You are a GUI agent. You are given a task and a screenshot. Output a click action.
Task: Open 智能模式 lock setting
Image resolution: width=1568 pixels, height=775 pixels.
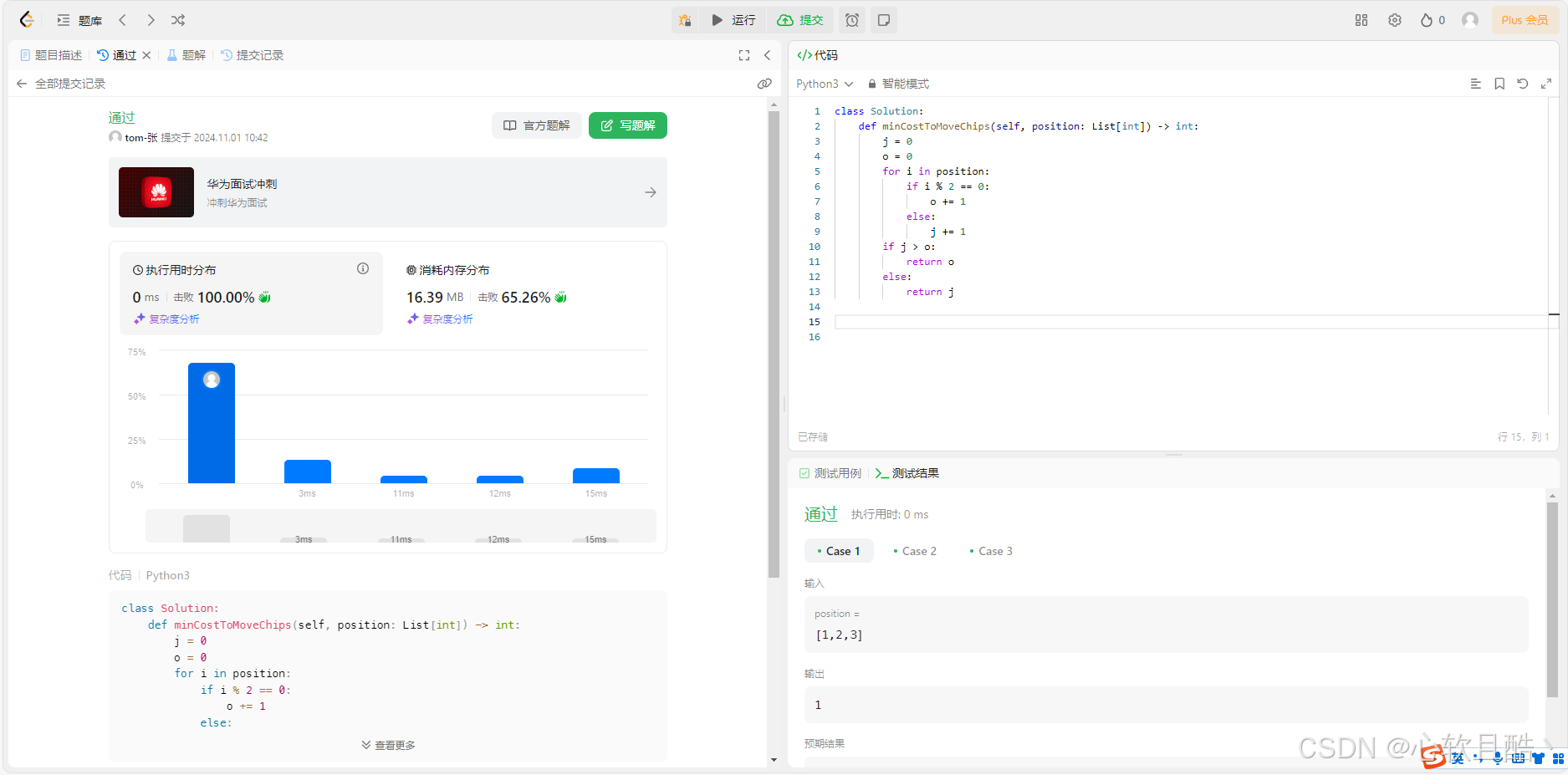[899, 84]
